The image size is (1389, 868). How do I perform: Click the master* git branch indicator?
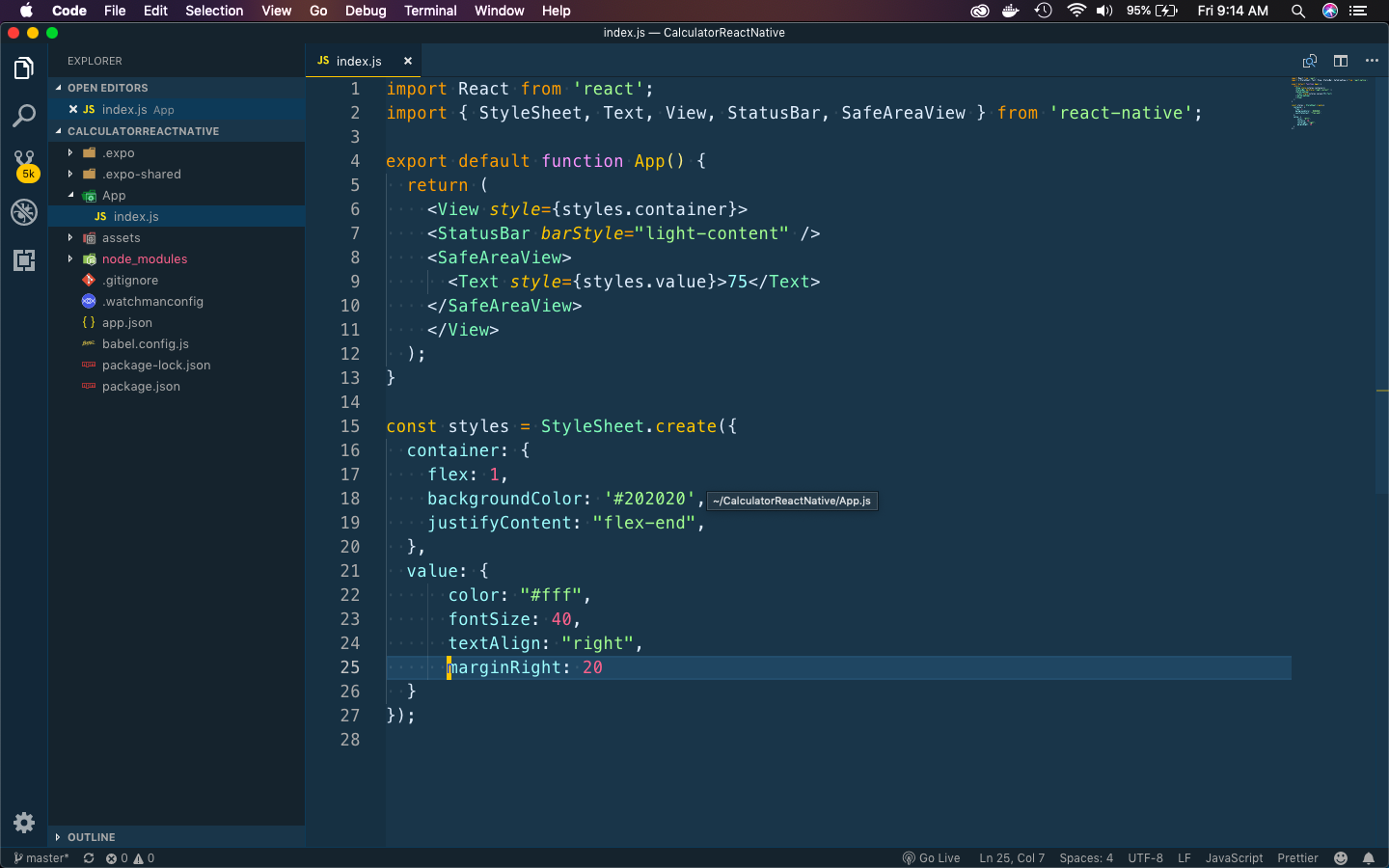click(x=41, y=858)
